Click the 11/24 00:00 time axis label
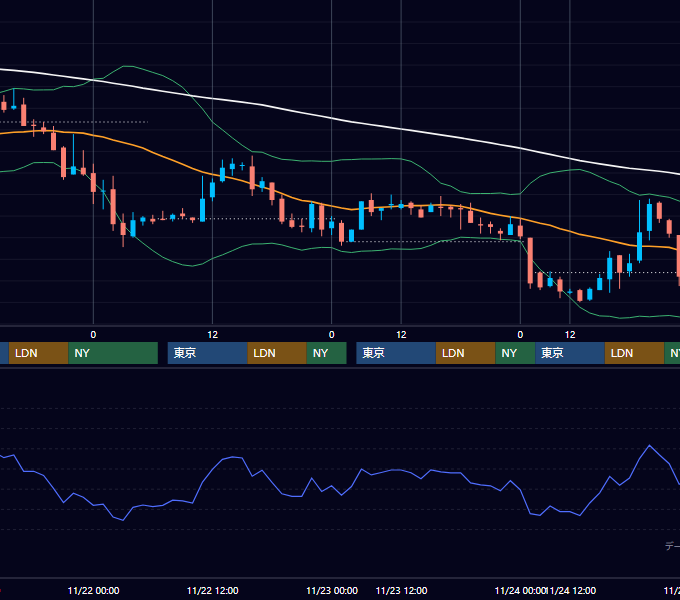 [x=520, y=590]
